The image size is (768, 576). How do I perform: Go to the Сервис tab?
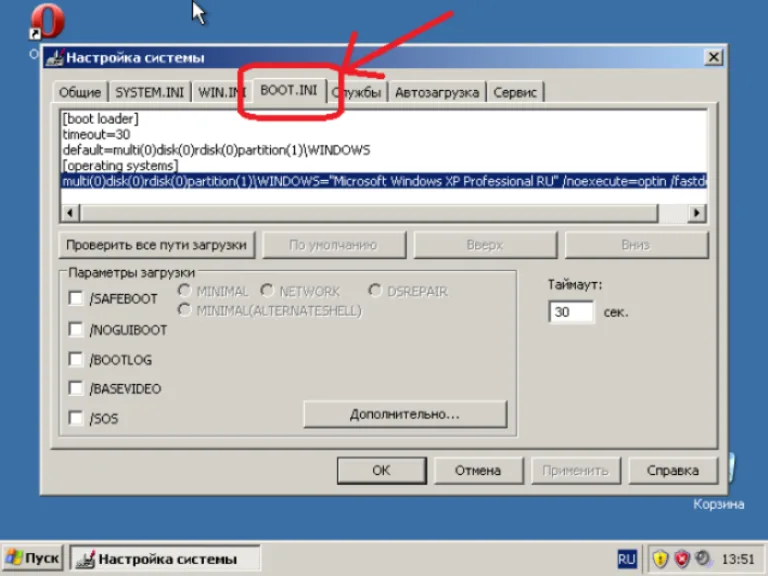(x=515, y=93)
